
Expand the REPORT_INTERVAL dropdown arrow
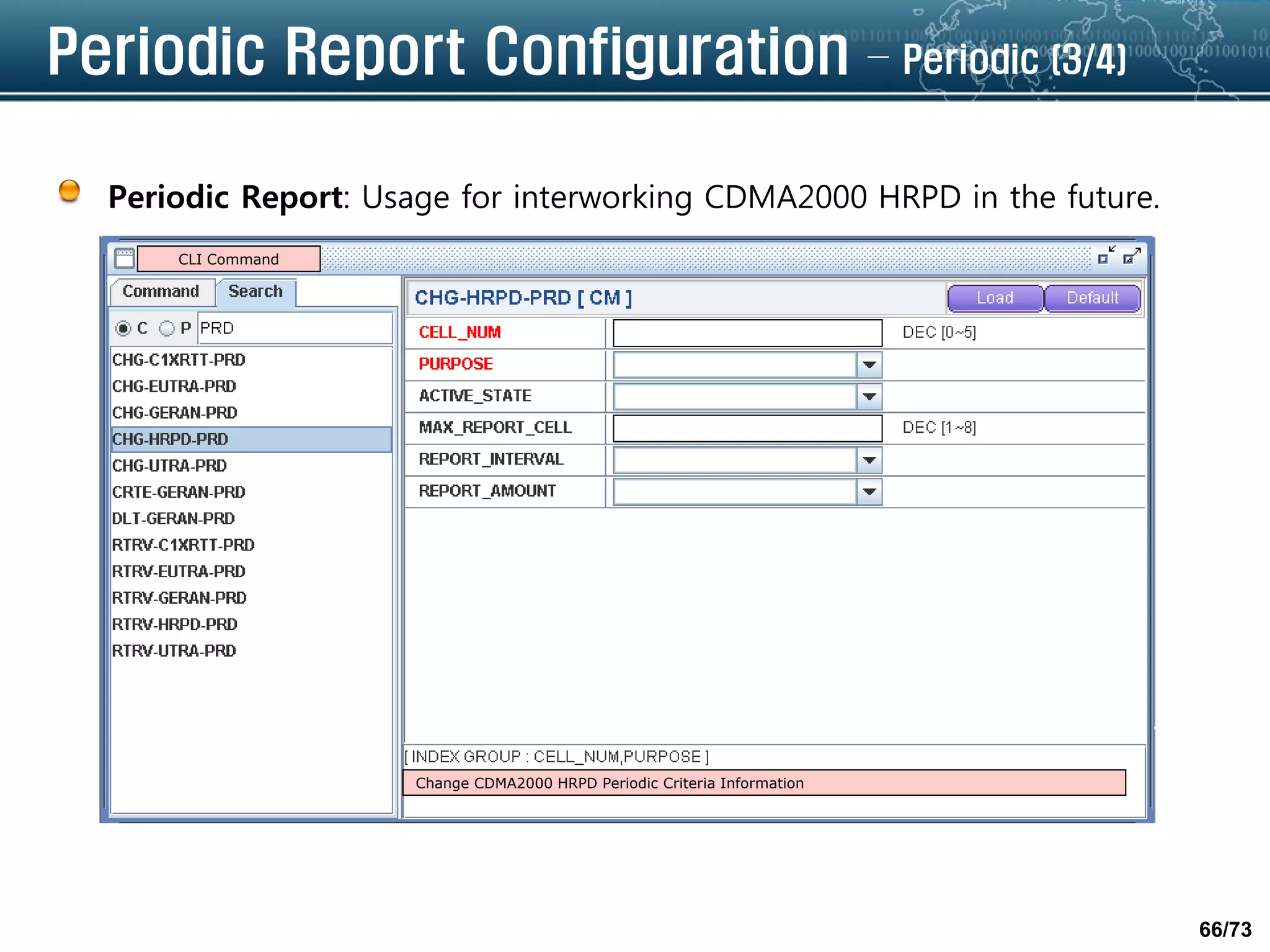tap(869, 460)
